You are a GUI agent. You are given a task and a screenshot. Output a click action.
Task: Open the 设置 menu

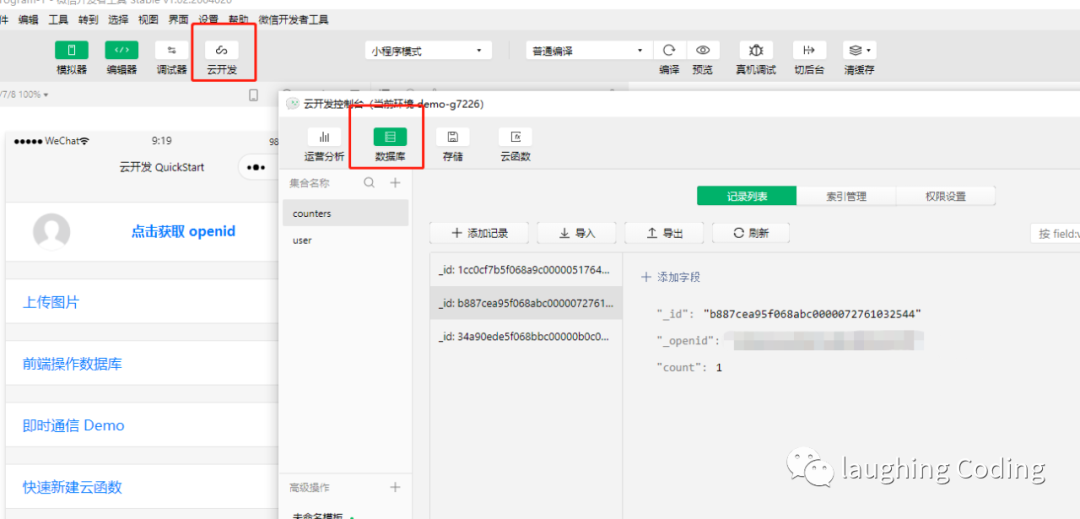(x=209, y=20)
